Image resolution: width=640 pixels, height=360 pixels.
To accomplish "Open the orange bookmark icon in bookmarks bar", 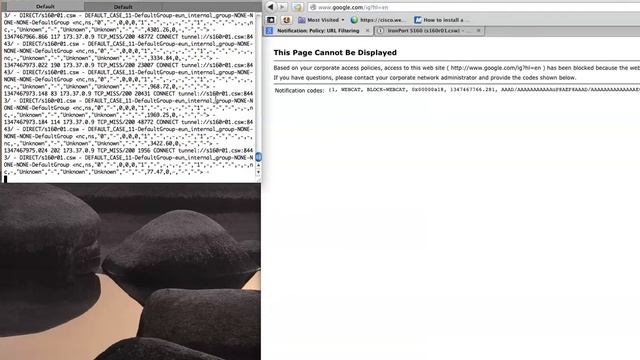I will pos(287,20).
